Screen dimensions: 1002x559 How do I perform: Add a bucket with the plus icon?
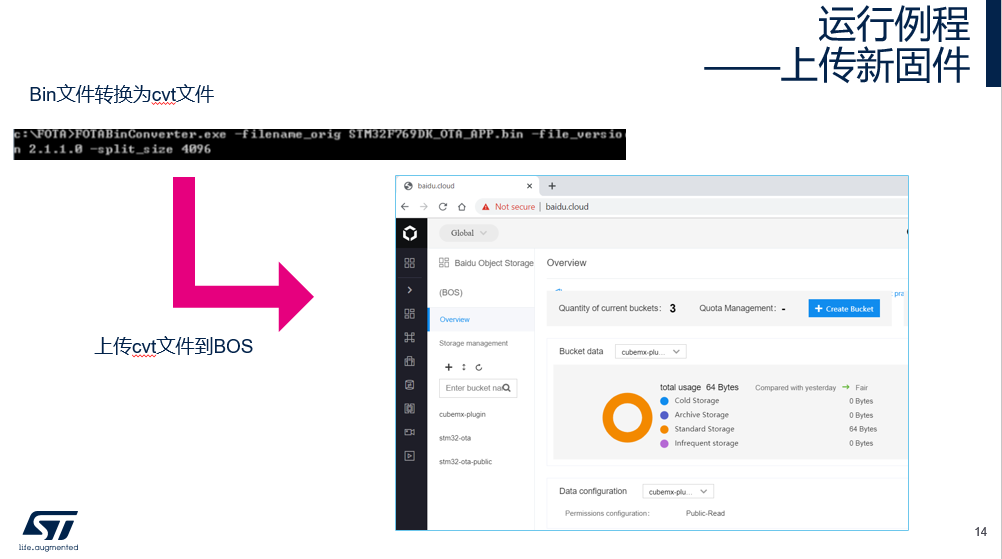click(449, 367)
